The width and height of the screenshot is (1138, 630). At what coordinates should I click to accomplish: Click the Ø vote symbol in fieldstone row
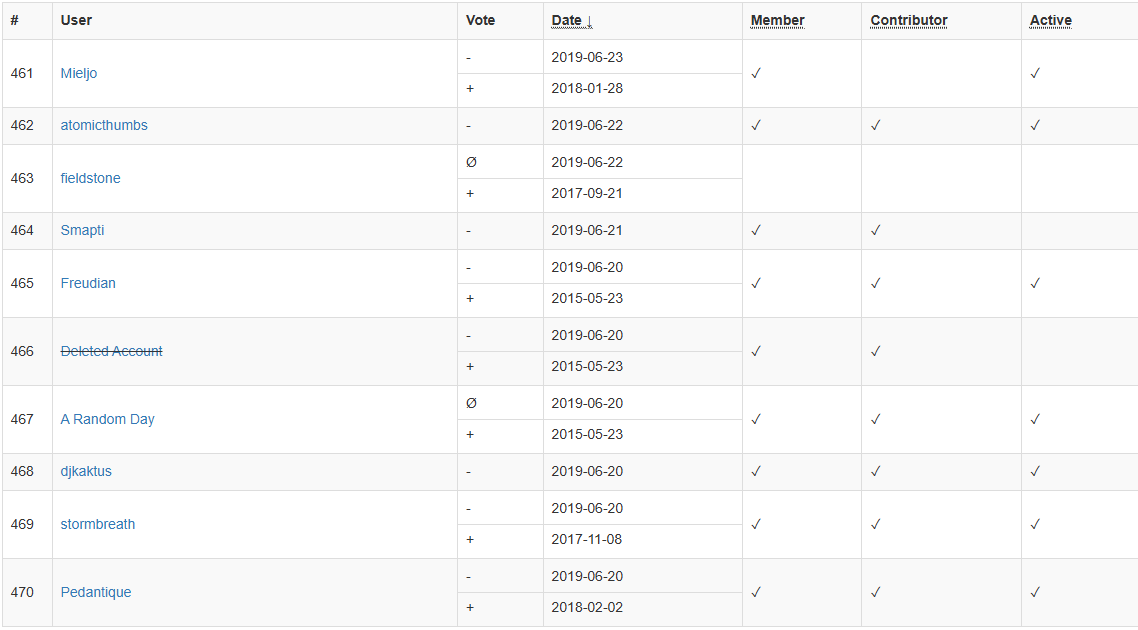pos(471,162)
